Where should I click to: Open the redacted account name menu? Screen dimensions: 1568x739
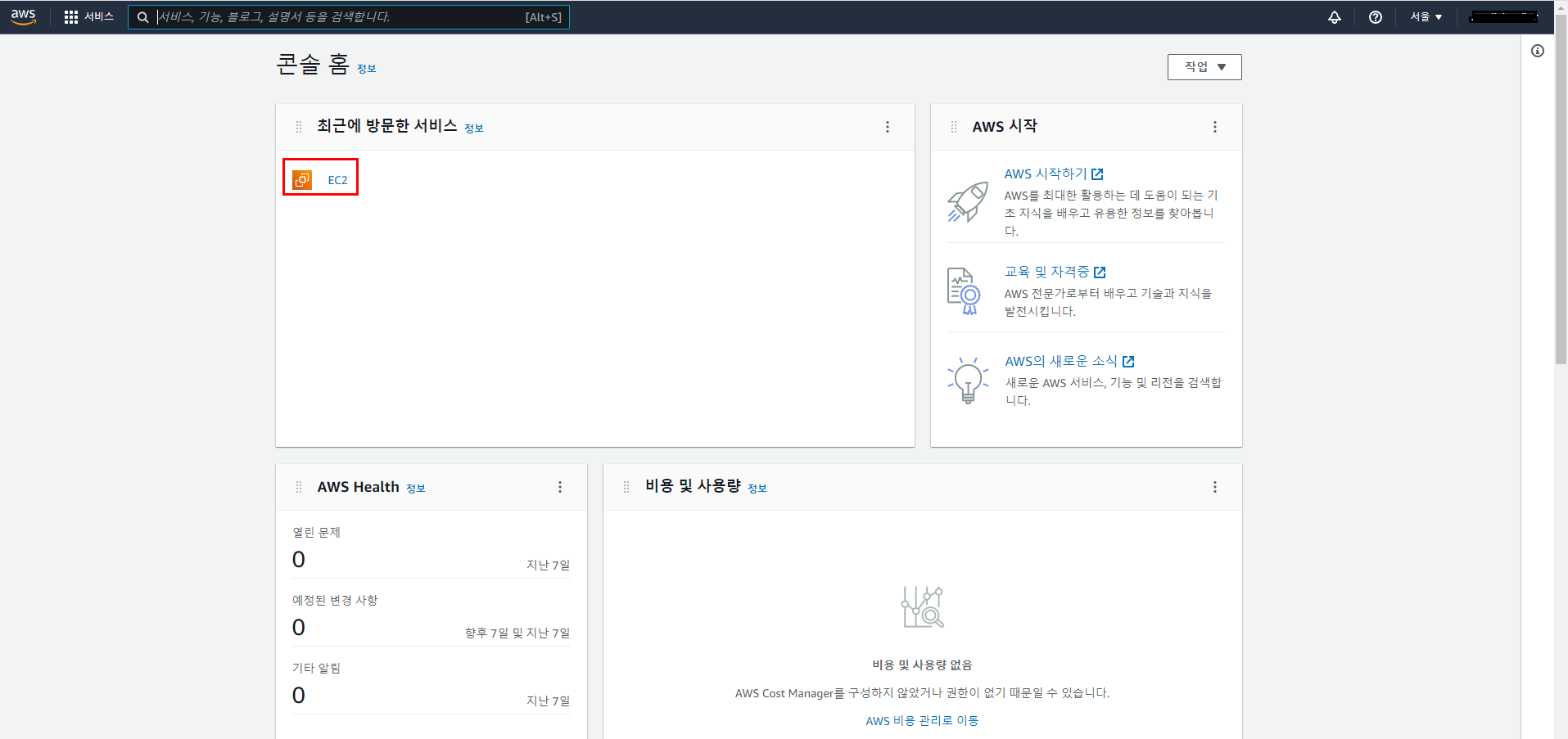[1503, 17]
